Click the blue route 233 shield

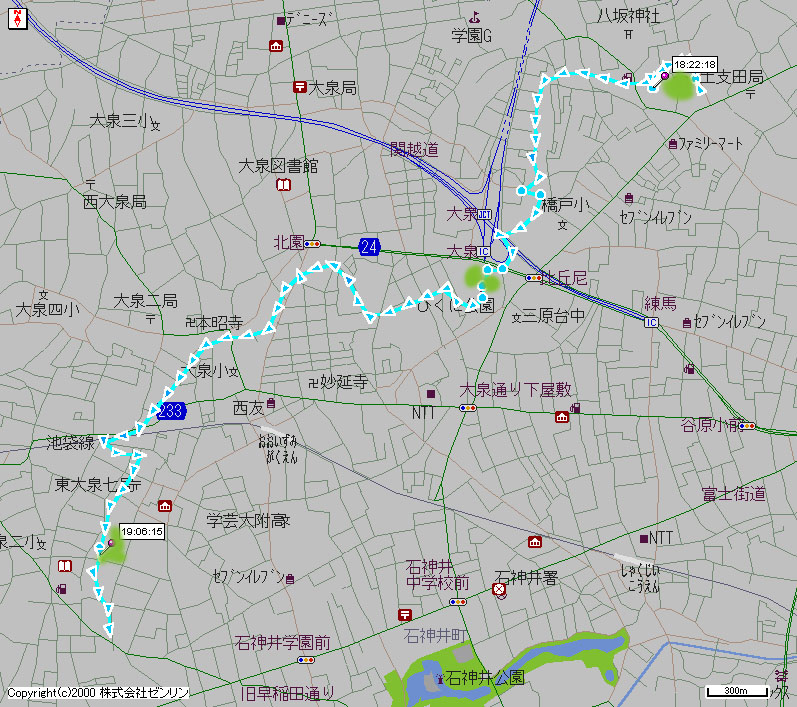pyautogui.click(x=171, y=410)
